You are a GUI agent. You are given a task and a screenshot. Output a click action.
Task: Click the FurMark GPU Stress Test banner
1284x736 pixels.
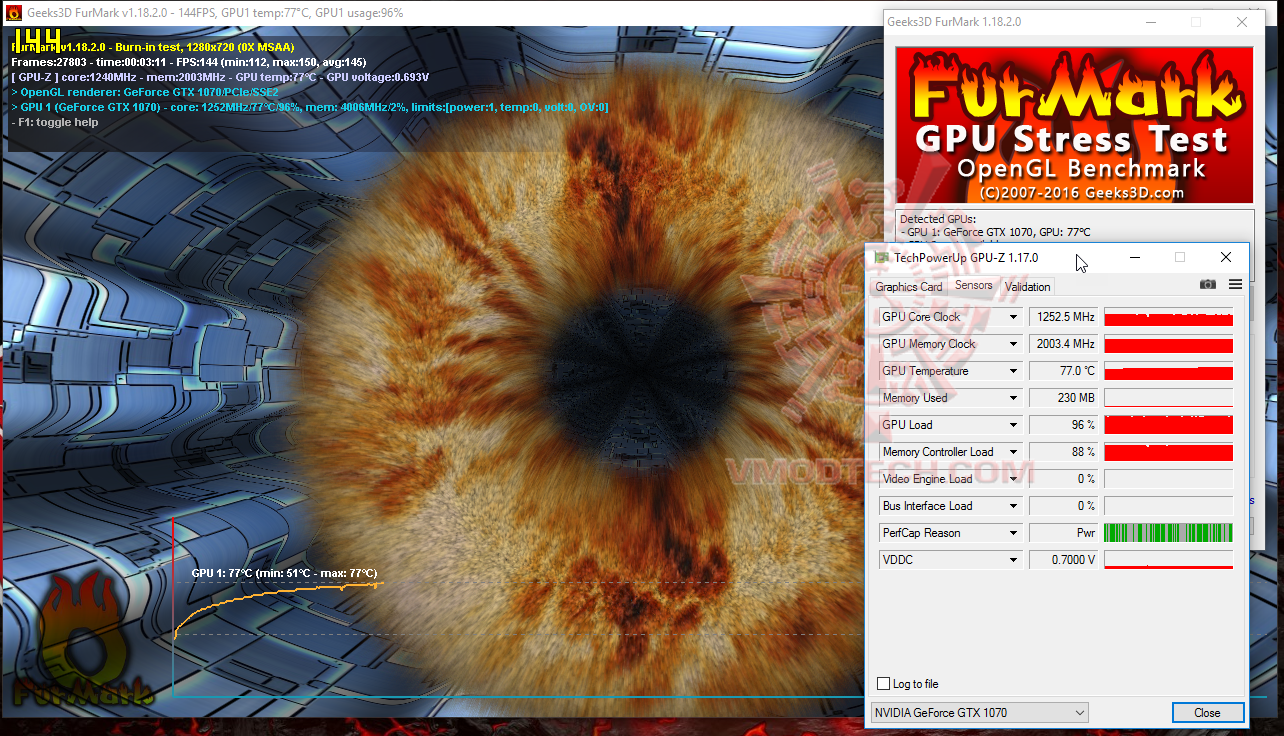pos(1074,125)
